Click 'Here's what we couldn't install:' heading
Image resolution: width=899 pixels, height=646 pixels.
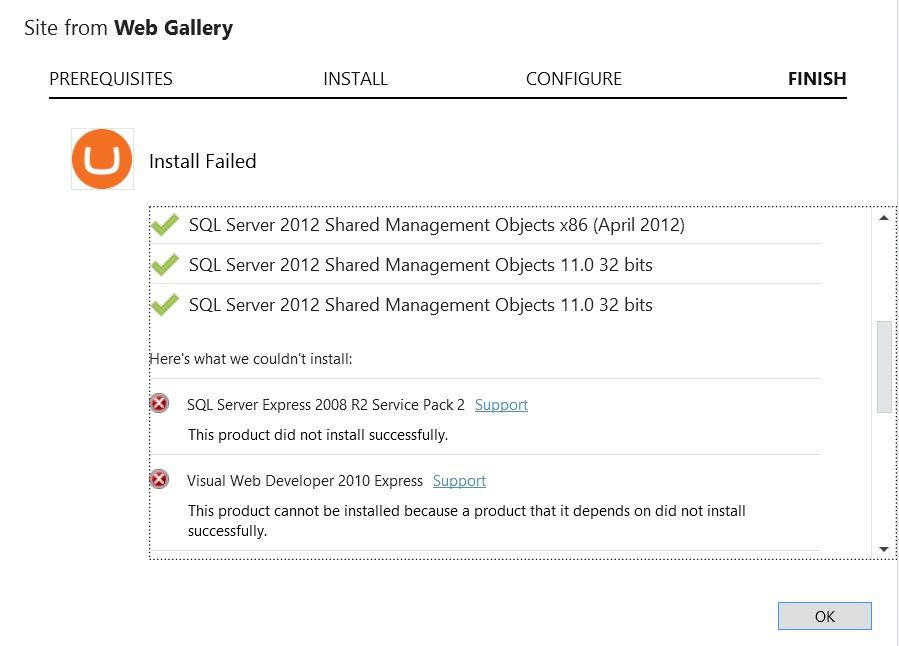point(251,359)
